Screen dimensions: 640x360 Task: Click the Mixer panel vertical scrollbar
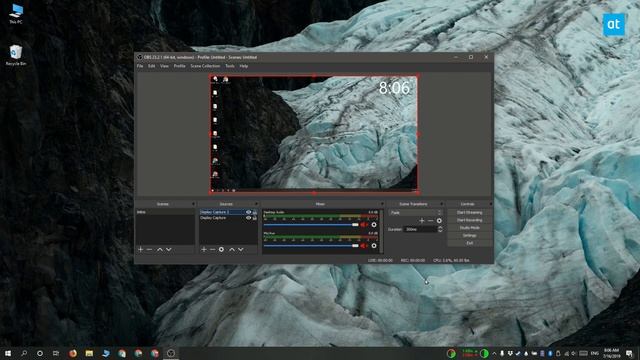[381, 231]
